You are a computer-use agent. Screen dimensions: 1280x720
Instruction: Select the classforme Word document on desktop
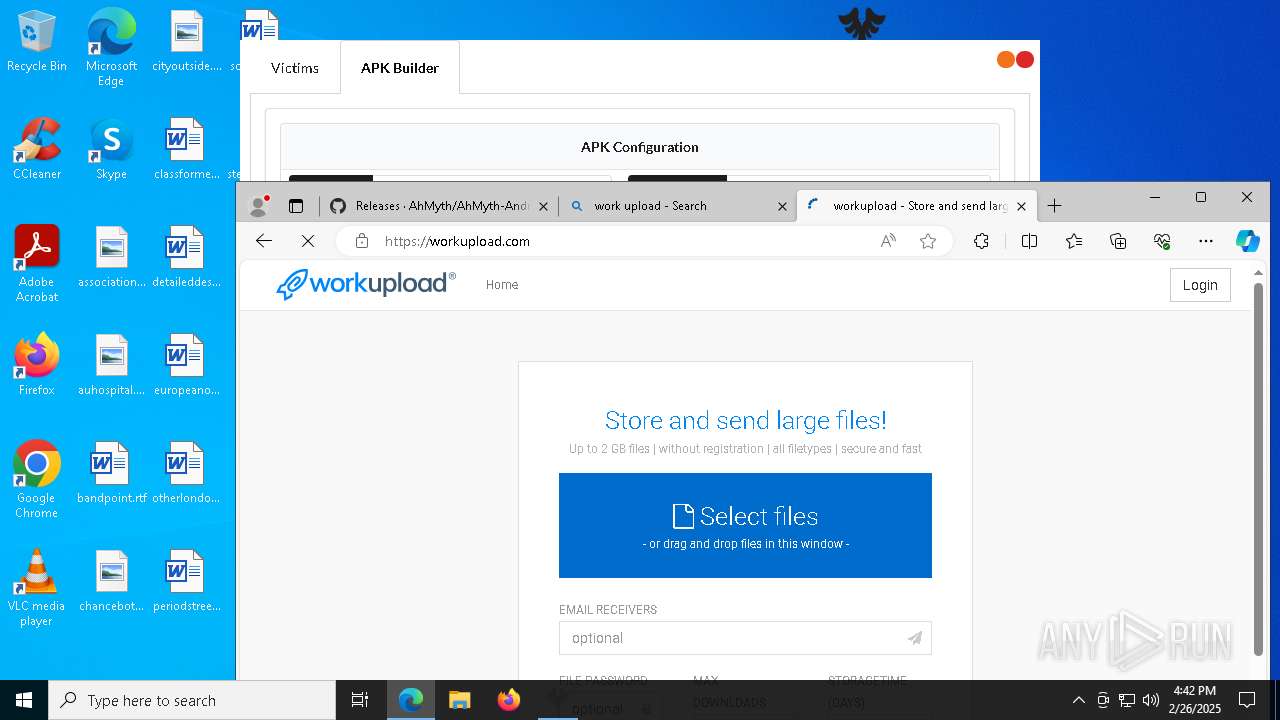click(186, 149)
